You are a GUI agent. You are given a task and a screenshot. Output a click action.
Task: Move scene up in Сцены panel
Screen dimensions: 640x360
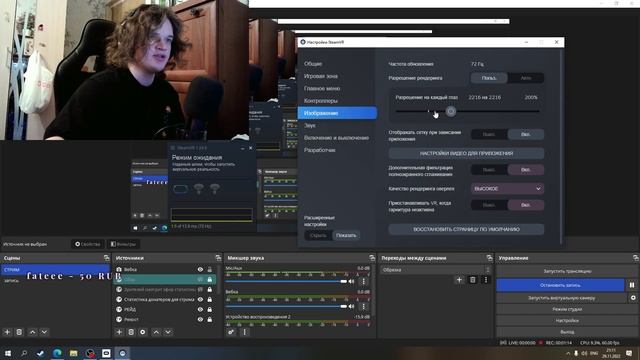click(33, 332)
